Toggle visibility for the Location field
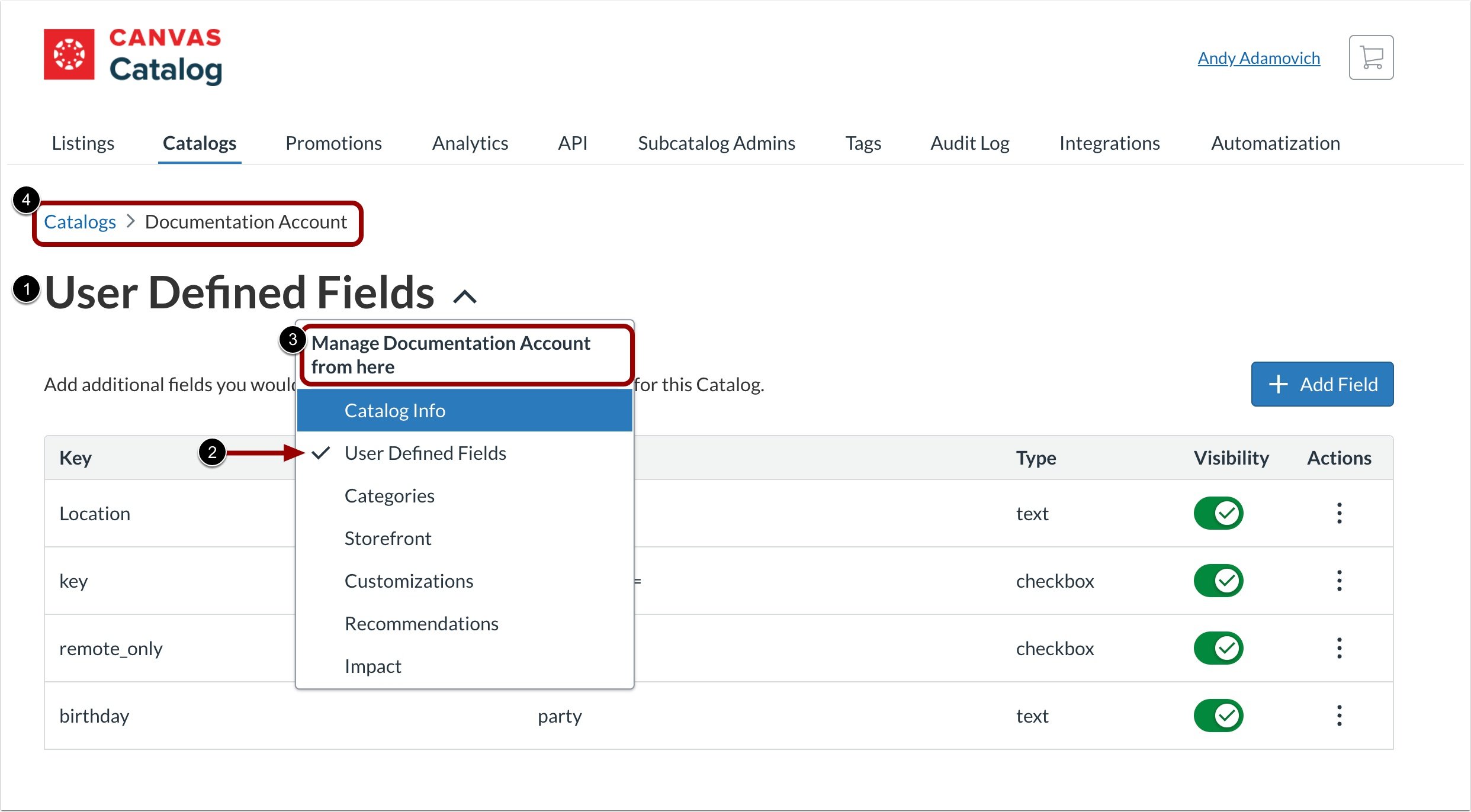 click(1218, 513)
